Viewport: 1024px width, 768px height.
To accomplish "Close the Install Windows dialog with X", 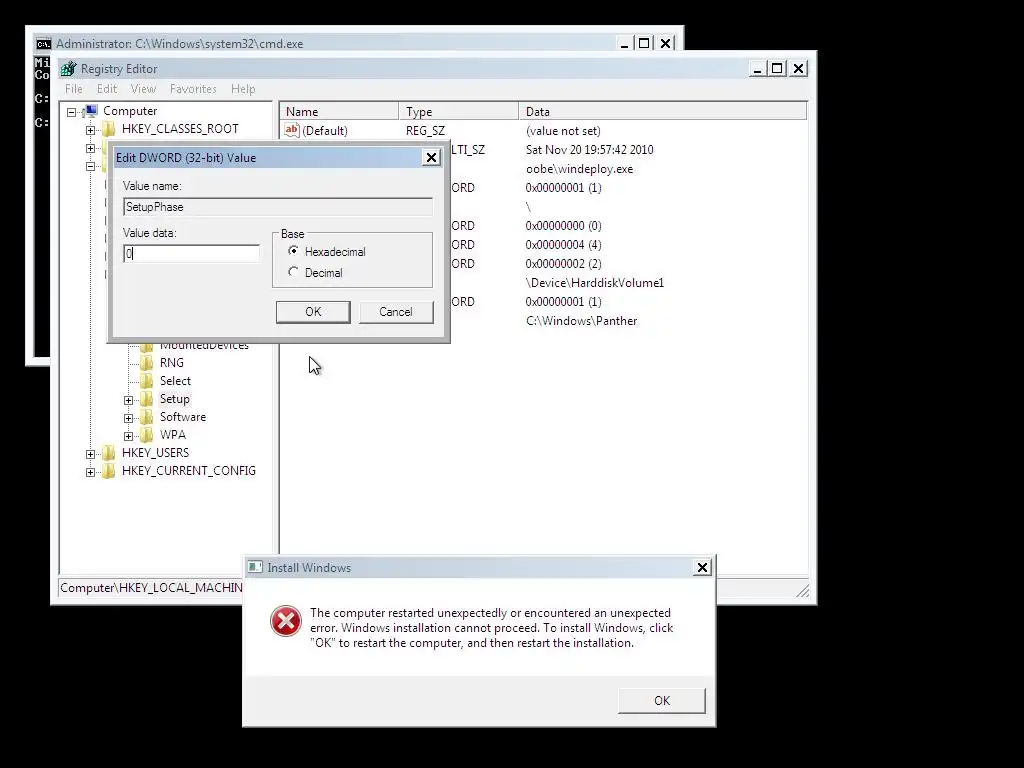I will coord(702,568).
